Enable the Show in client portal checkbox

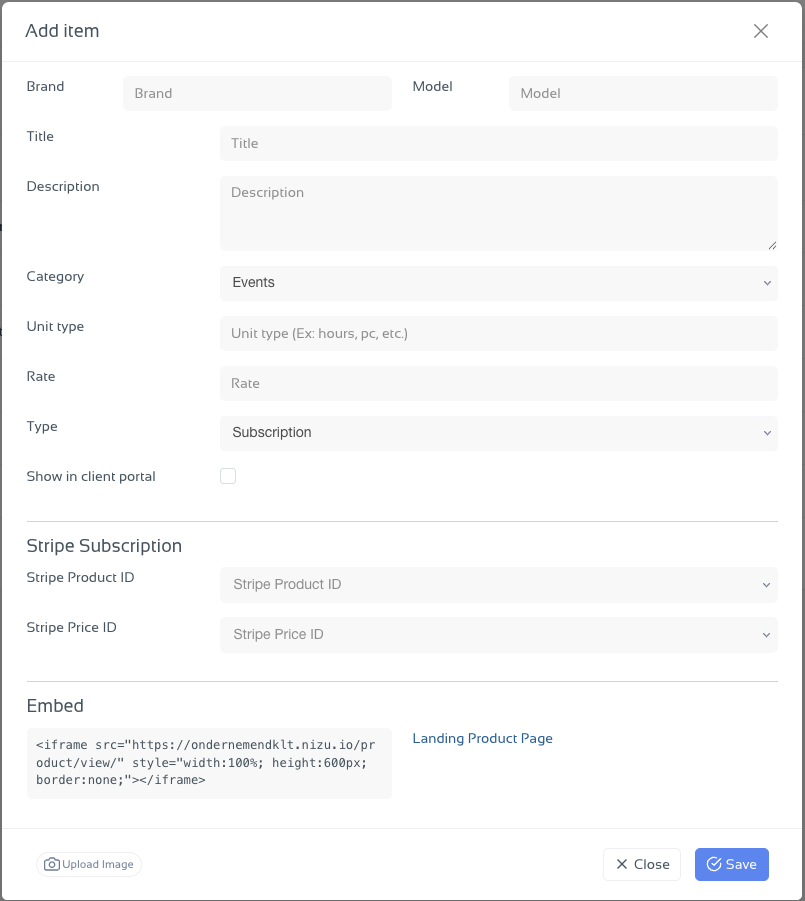tap(228, 476)
